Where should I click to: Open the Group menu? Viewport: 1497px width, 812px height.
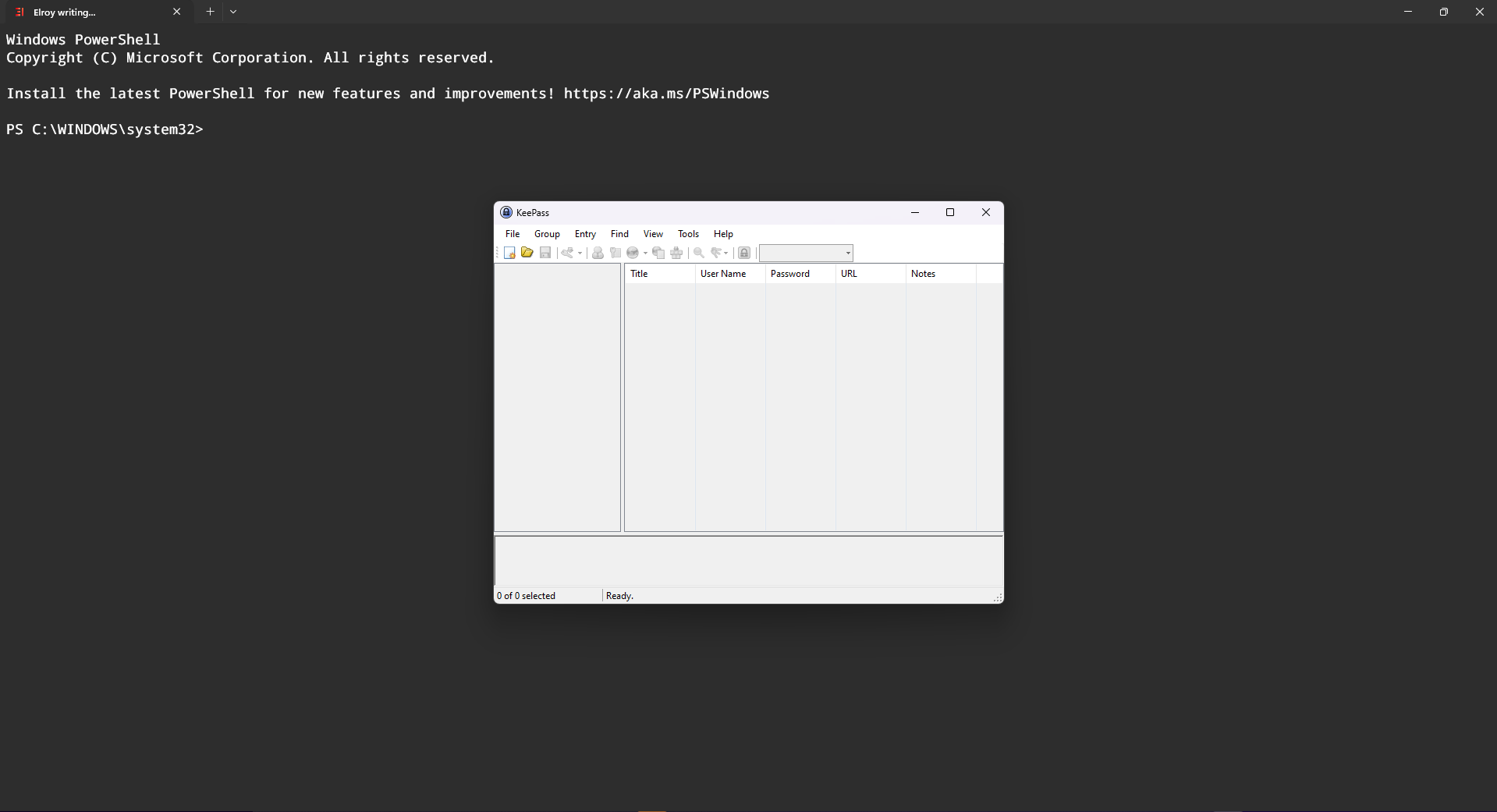tap(547, 234)
